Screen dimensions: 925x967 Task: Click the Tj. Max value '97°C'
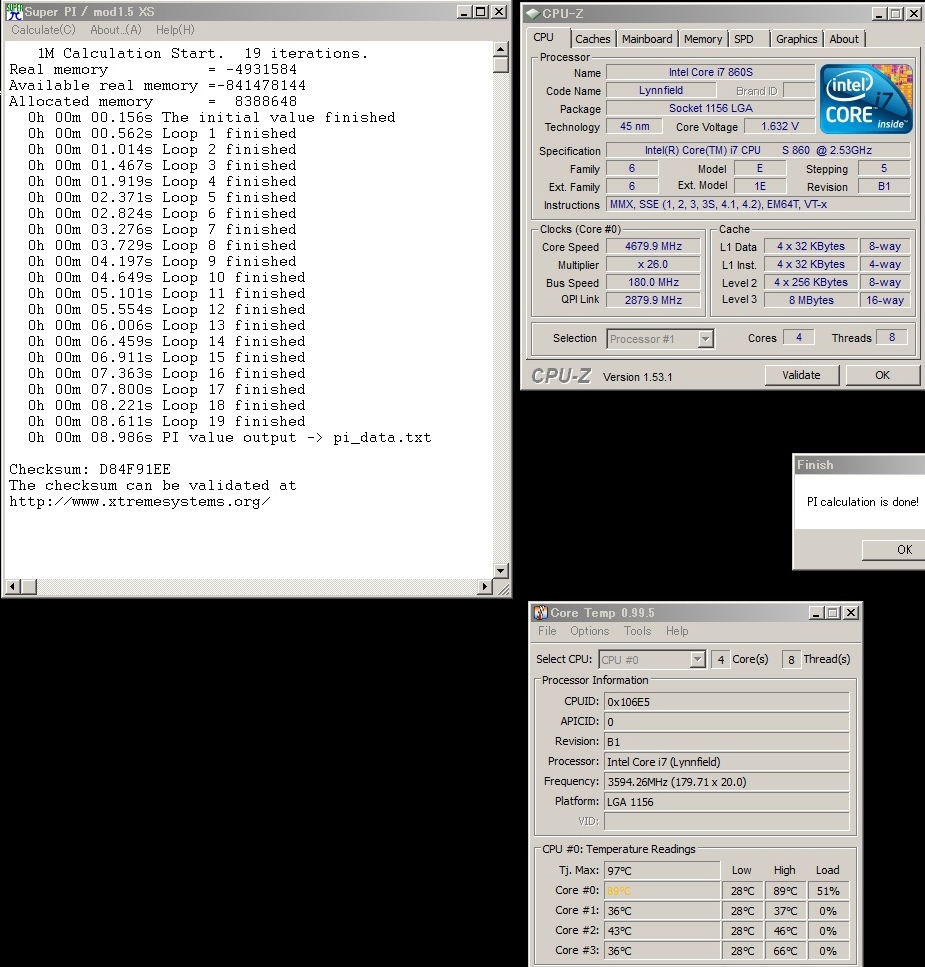[x=662, y=871]
